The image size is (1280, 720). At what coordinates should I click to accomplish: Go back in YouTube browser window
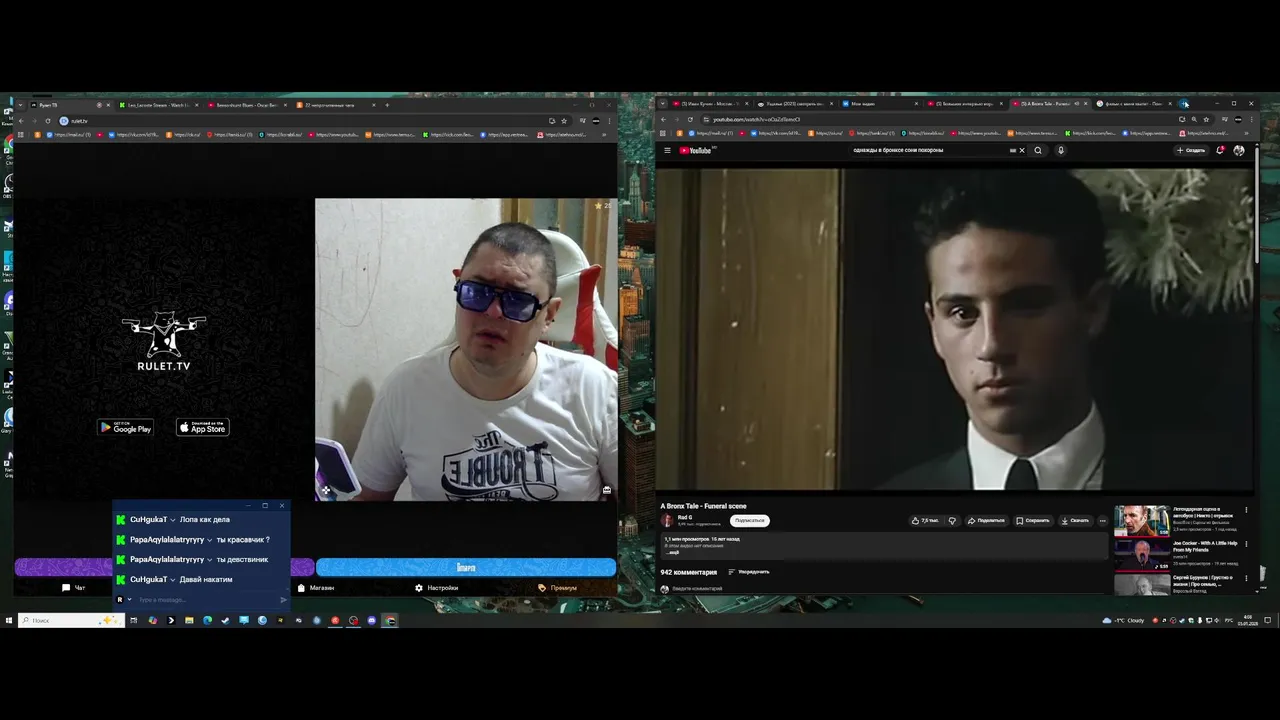tap(663, 119)
